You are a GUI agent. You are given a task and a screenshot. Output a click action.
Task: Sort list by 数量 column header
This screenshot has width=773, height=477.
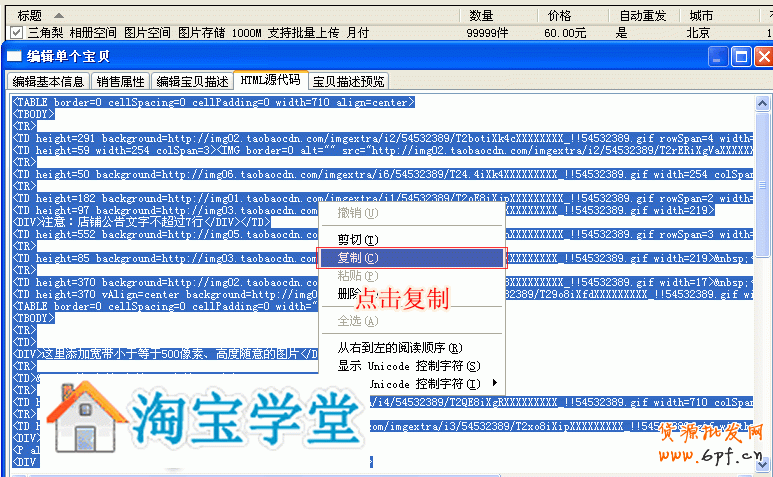click(481, 16)
